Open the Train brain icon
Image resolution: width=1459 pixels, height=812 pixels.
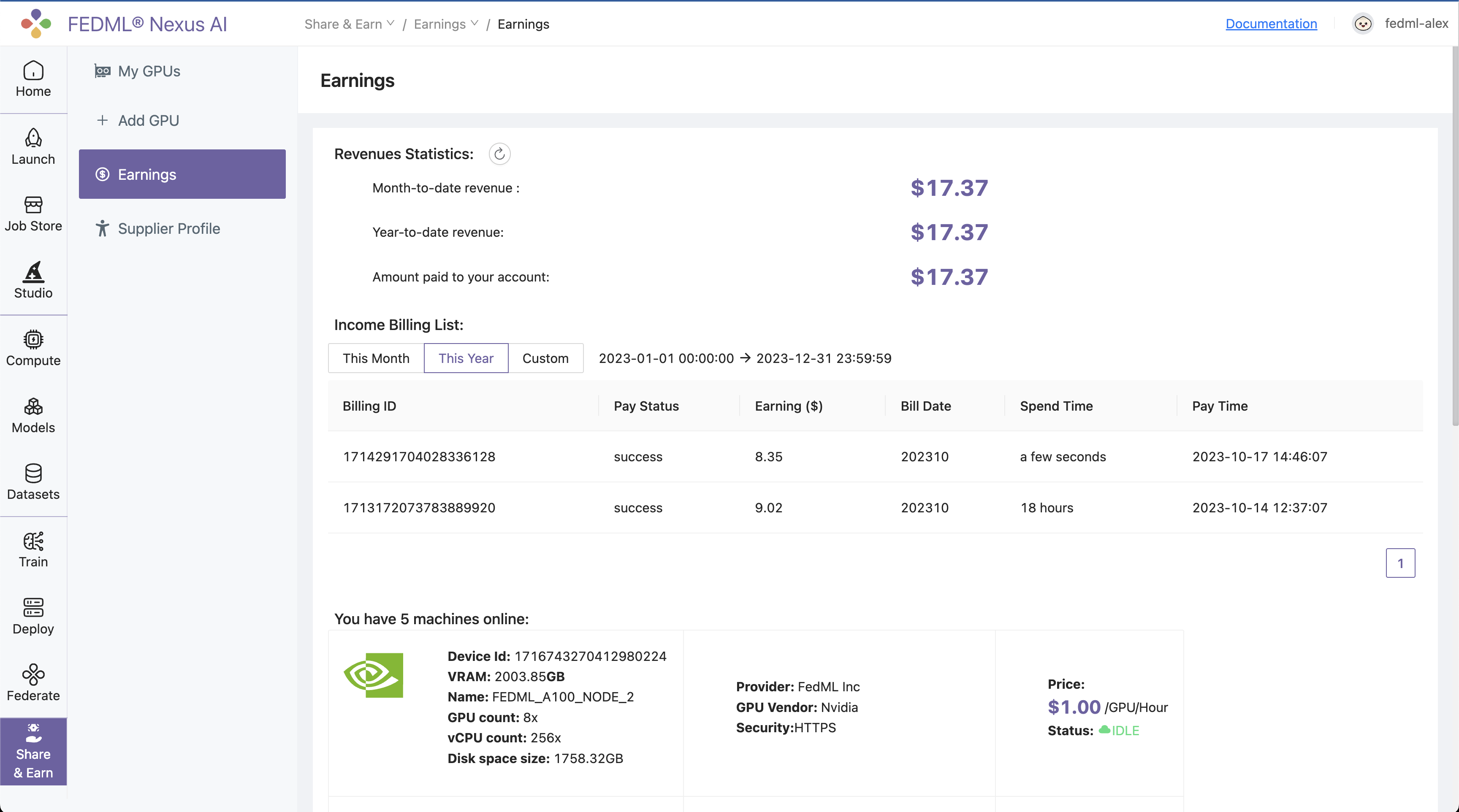click(x=33, y=541)
